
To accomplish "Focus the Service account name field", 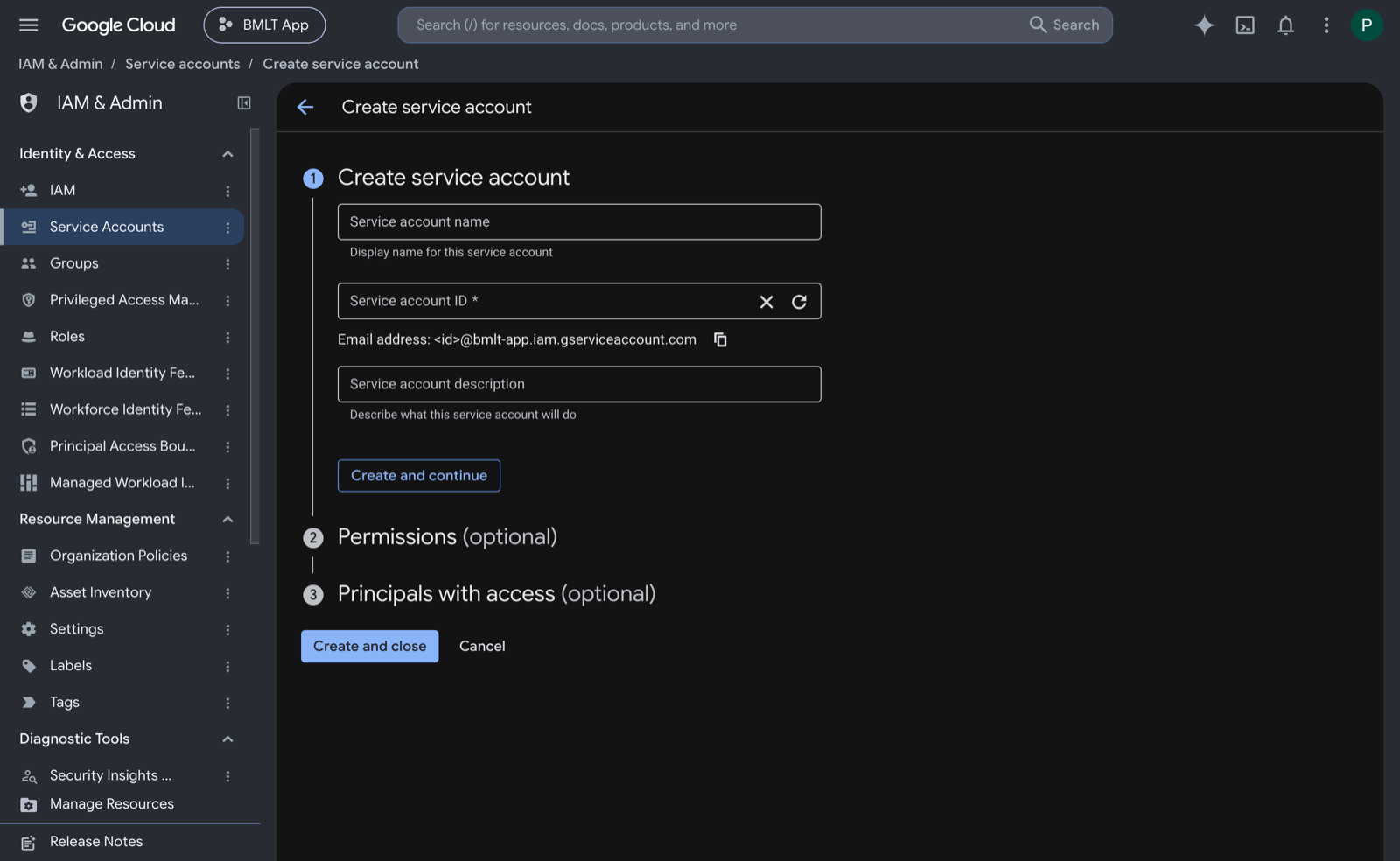I will [x=579, y=222].
